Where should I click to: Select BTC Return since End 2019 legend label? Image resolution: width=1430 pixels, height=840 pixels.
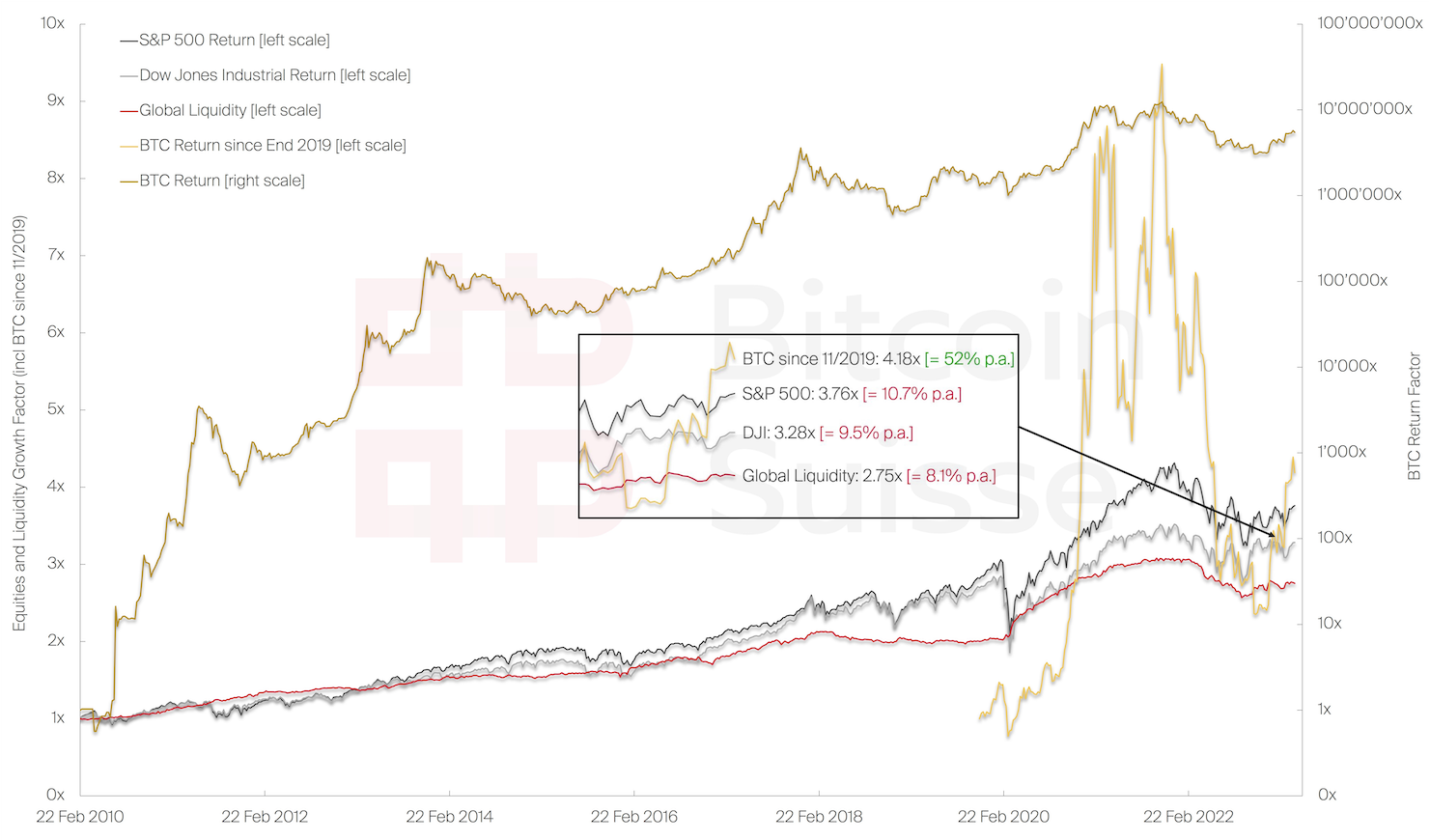[x=272, y=146]
